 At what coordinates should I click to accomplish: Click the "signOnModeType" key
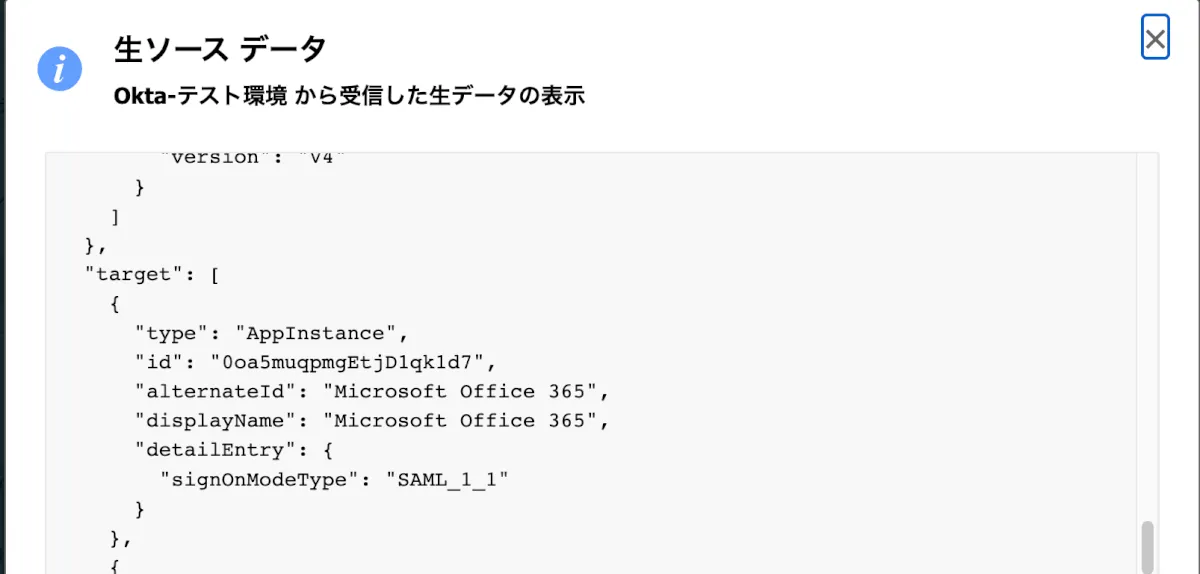(x=260, y=480)
